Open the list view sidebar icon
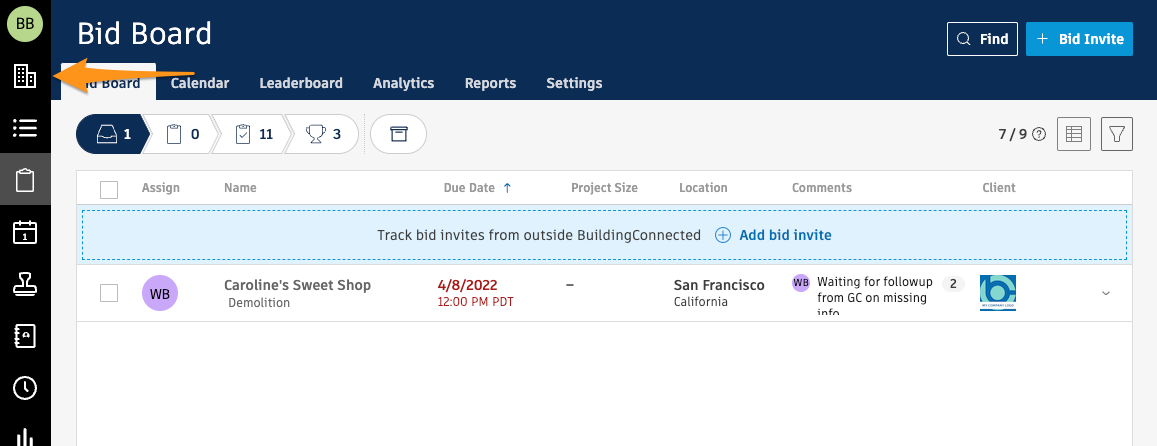The width and height of the screenshot is (1157, 446). click(25, 128)
